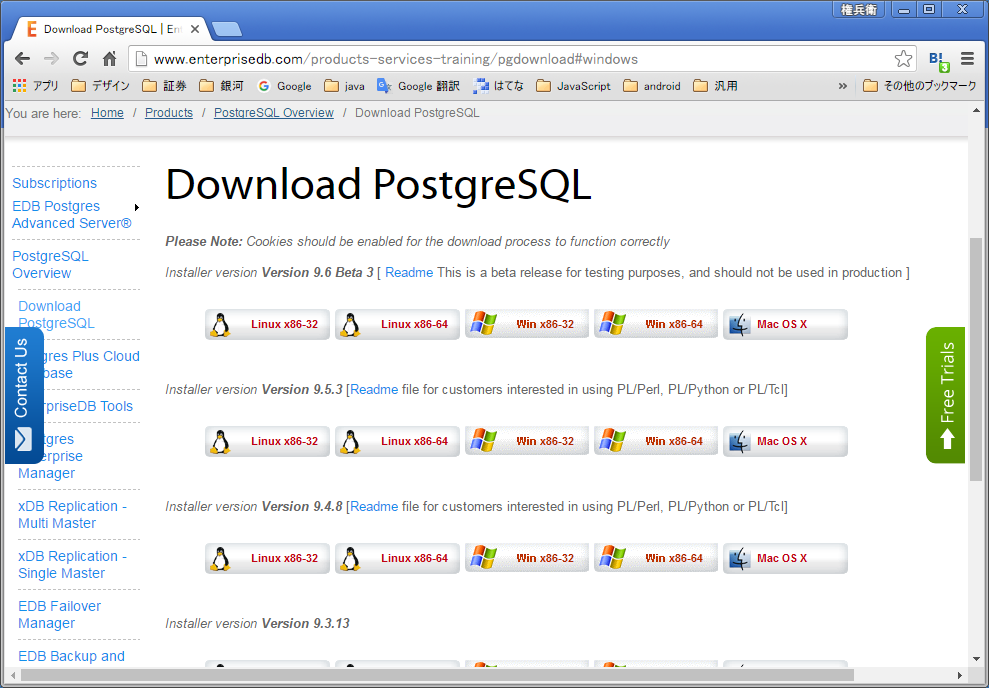Open the home page via house icon

[x=109, y=59]
